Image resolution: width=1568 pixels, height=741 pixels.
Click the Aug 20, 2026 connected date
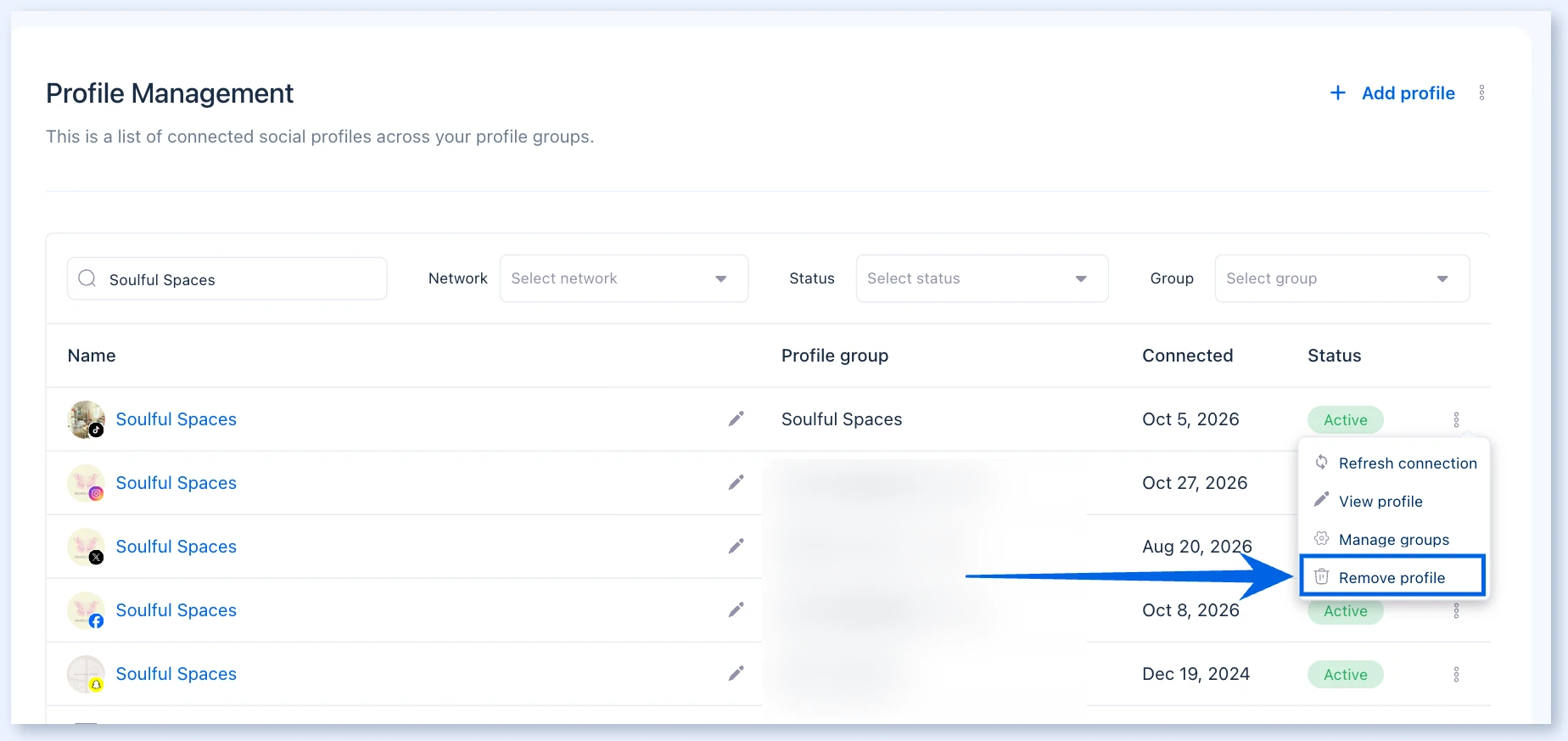point(1196,547)
